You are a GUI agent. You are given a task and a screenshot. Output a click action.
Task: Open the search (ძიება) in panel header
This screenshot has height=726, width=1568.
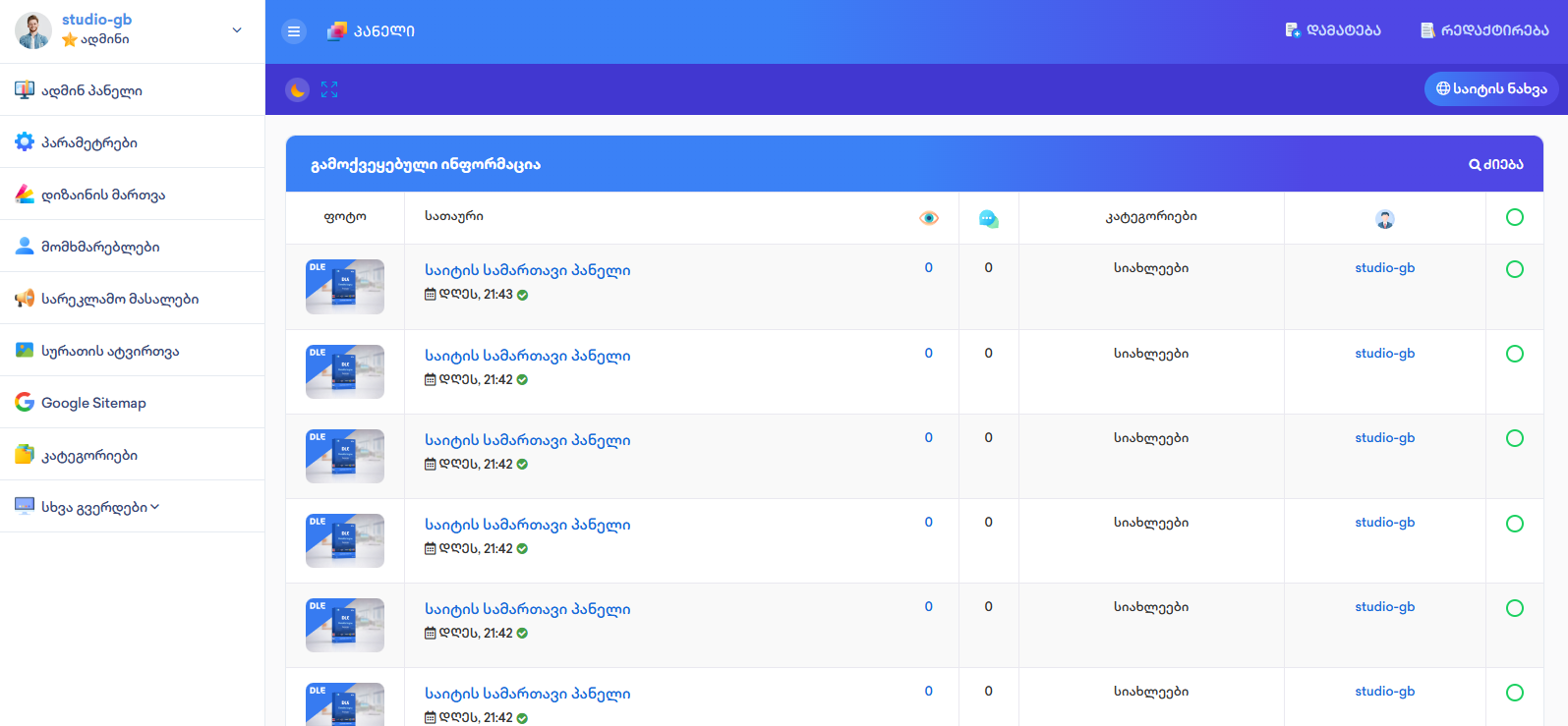click(x=1495, y=164)
